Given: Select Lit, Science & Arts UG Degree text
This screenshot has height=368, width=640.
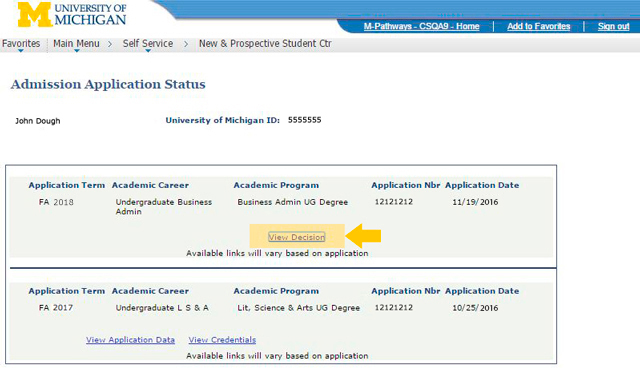Looking at the screenshot, I should click(299, 308).
